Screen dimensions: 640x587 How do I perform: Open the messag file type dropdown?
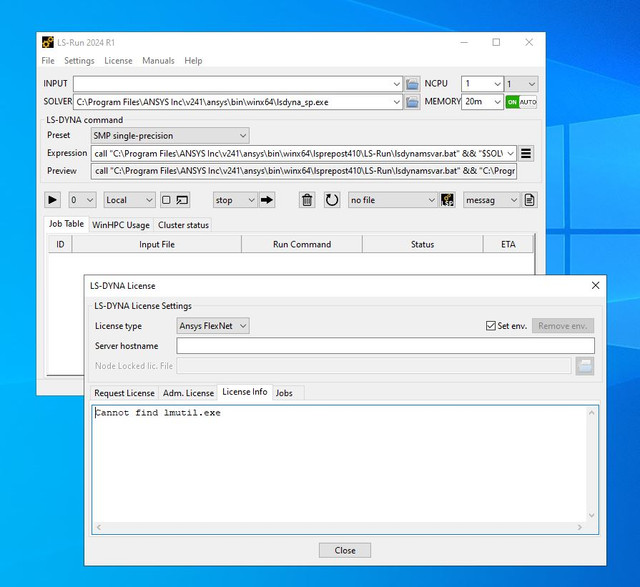click(x=491, y=200)
